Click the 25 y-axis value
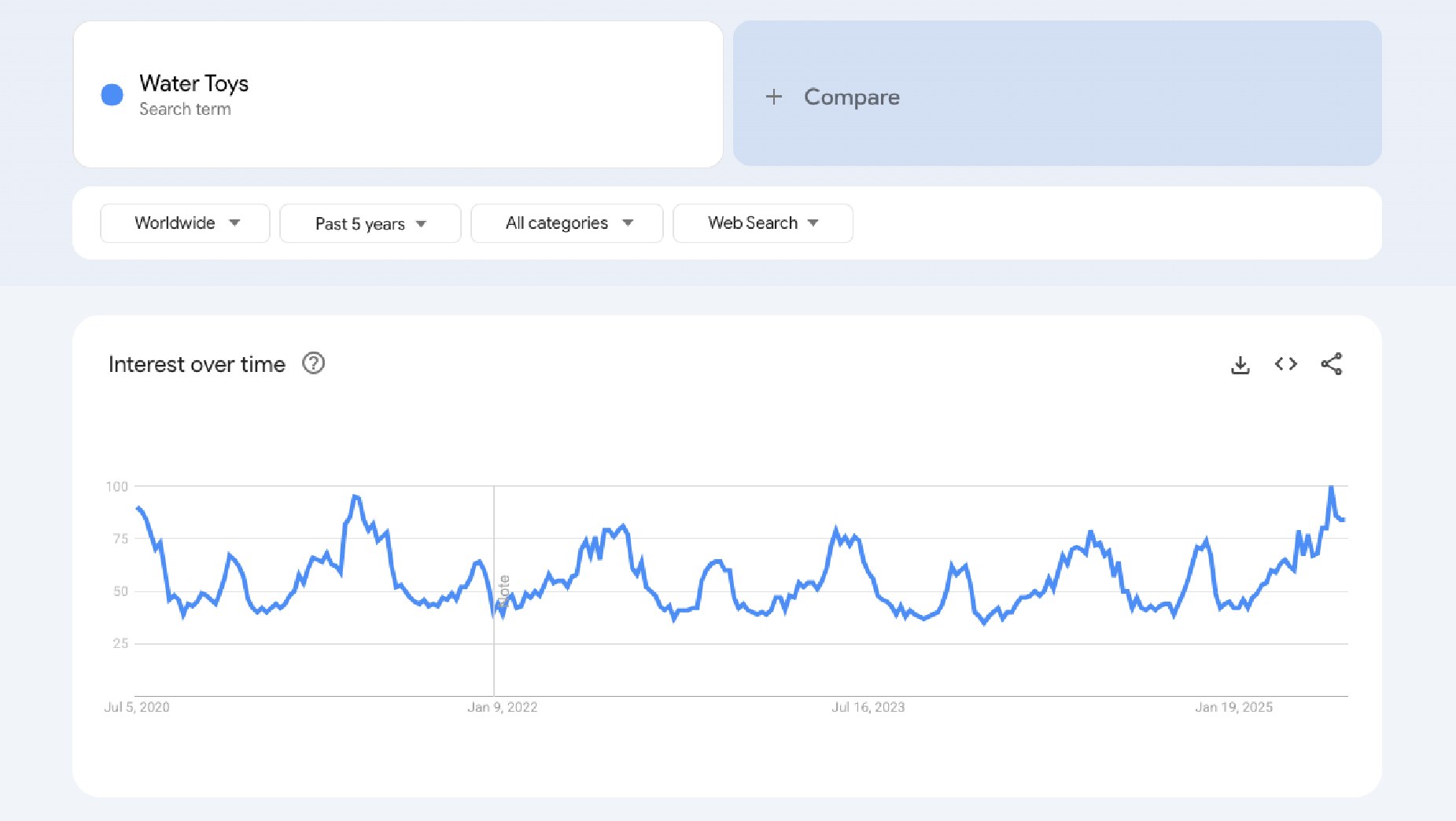 [x=120, y=643]
